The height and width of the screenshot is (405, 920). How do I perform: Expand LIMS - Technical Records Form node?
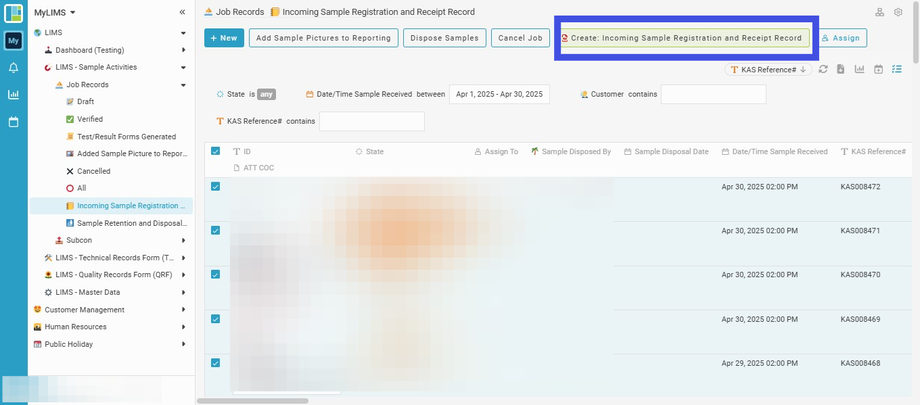click(183, 258)
